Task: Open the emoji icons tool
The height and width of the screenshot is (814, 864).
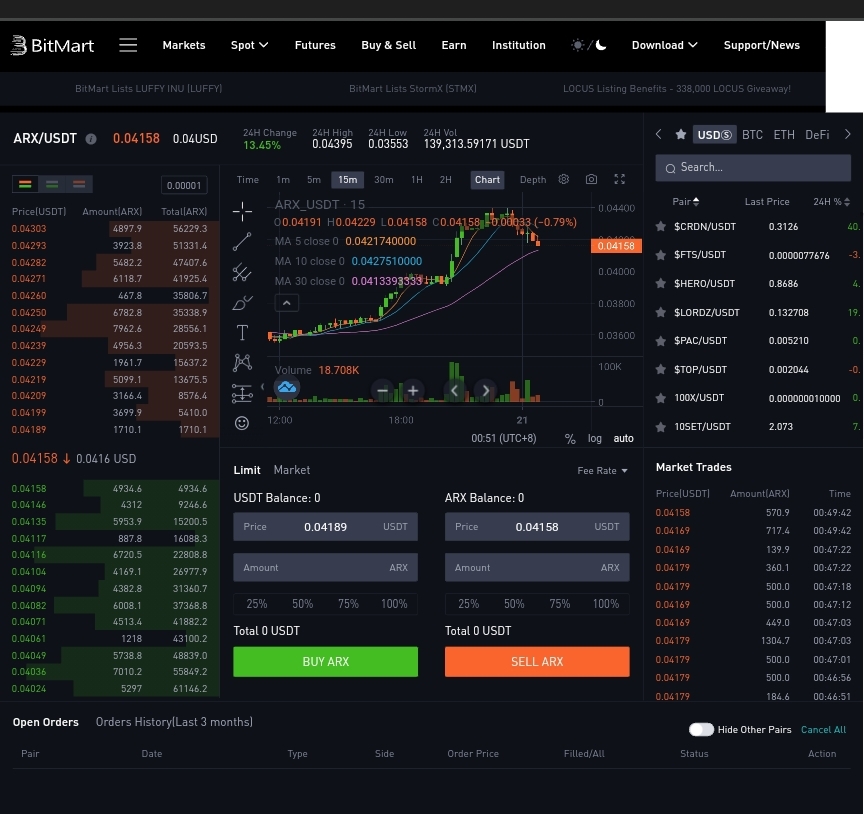Action: click(242, 423)
